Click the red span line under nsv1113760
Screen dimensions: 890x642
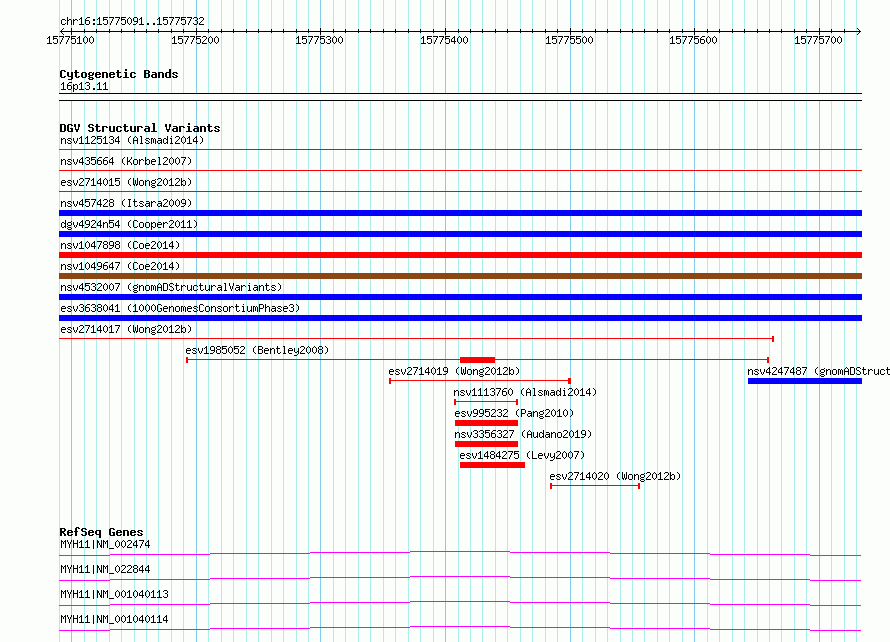click(x=486, y=402)
